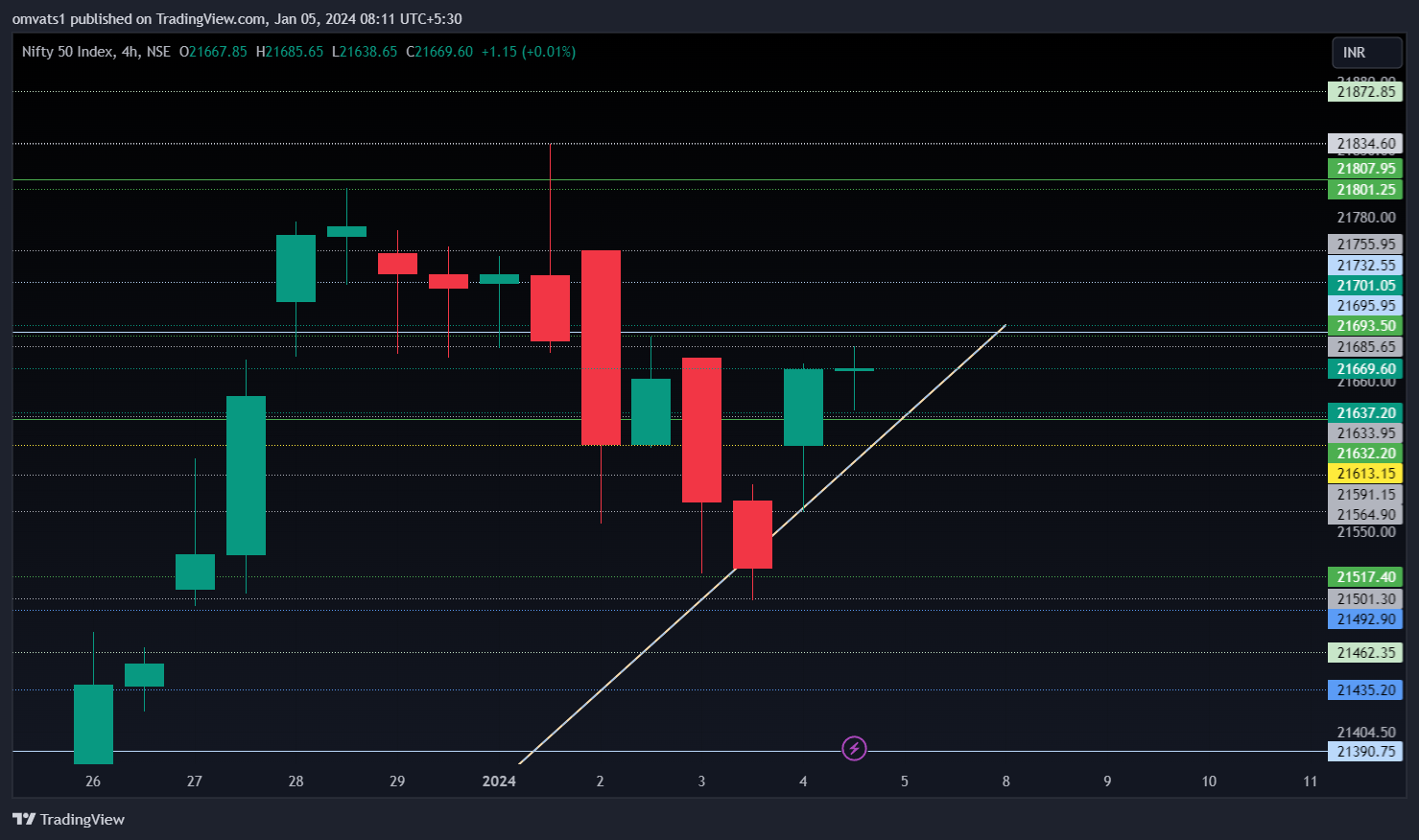Click the yellow 21613.15 price label
Viewport: 1419px width, 840px height.
[1365, 474]
